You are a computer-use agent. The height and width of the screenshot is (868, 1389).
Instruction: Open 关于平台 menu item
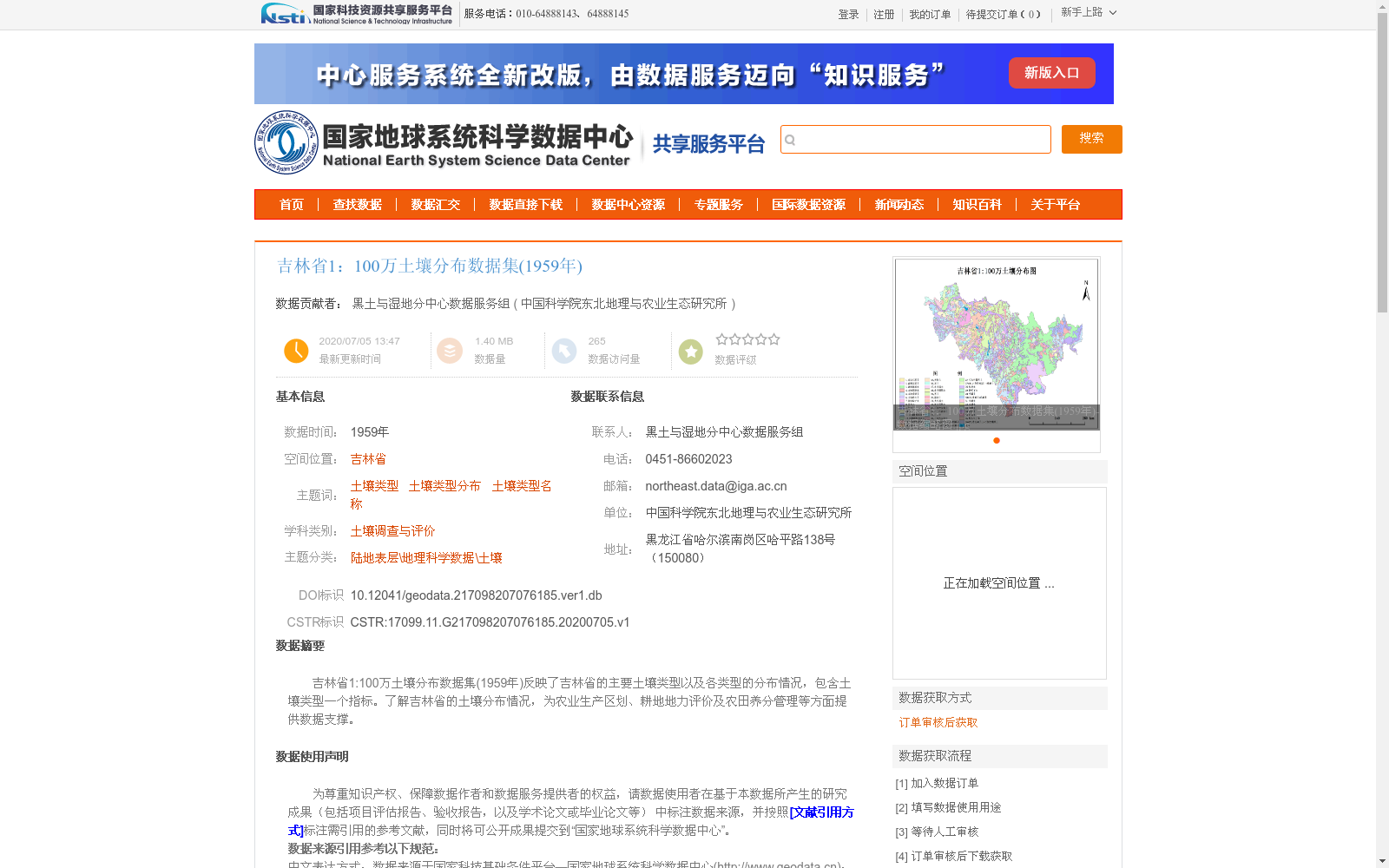click(x=1056, y=205)
